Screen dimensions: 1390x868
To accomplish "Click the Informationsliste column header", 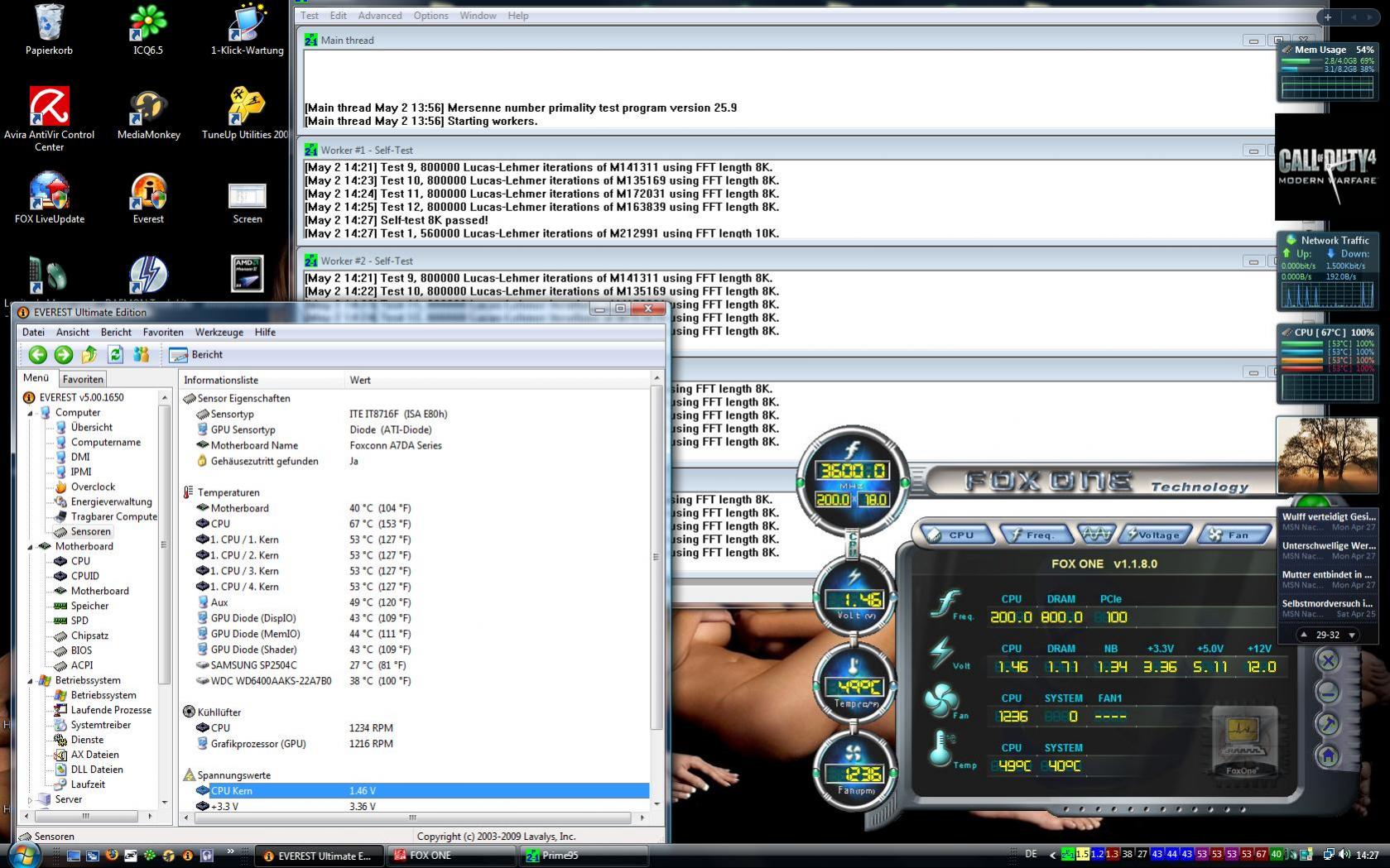I will point(262,380).
